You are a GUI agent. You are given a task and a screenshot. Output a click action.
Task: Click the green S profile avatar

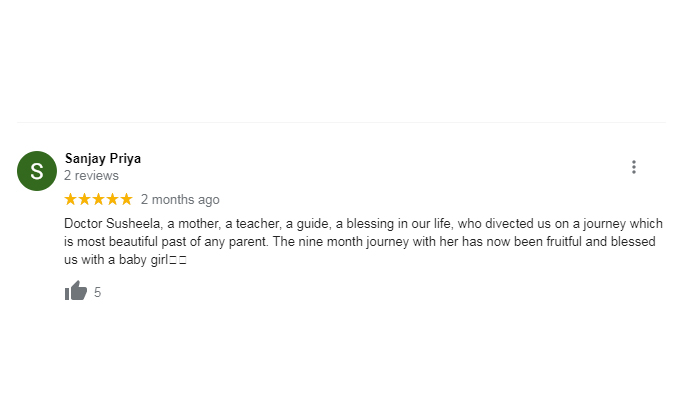37,171
